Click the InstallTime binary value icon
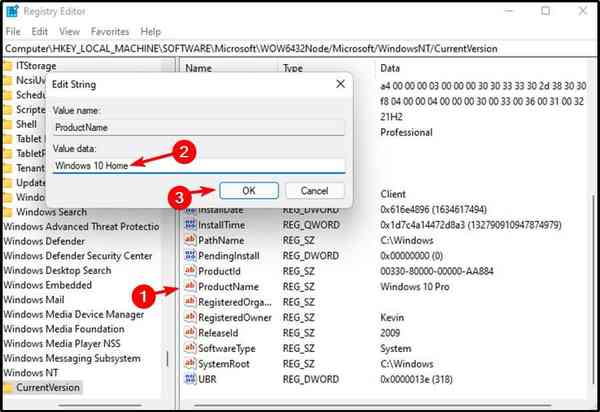This screenshot has width=600, height=412. point(190,225)
